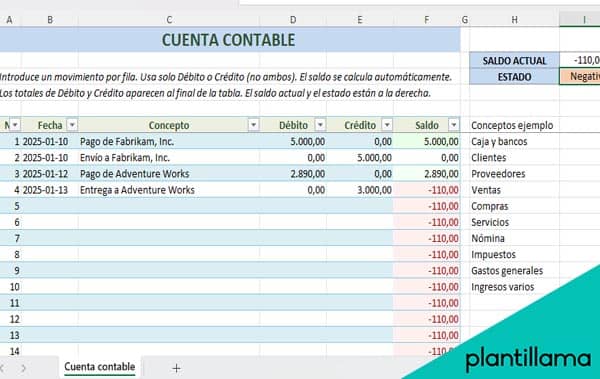Screen dimensions: 600x379
Task: Select the -110,00 saldo cell in row 4
Action: pos(427,190)
